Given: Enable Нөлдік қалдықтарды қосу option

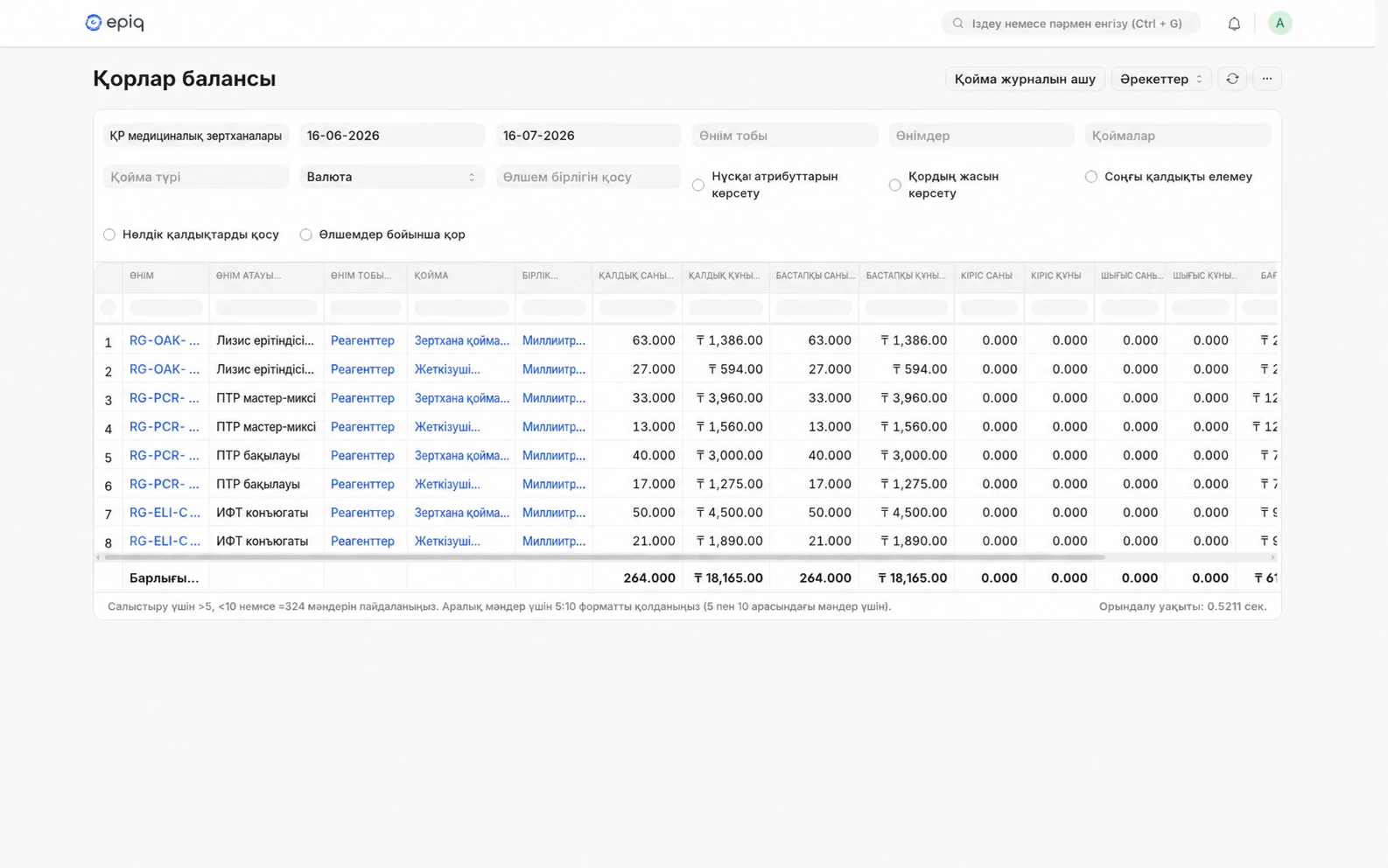Looking at the screenshot, I should click(109, 234).
